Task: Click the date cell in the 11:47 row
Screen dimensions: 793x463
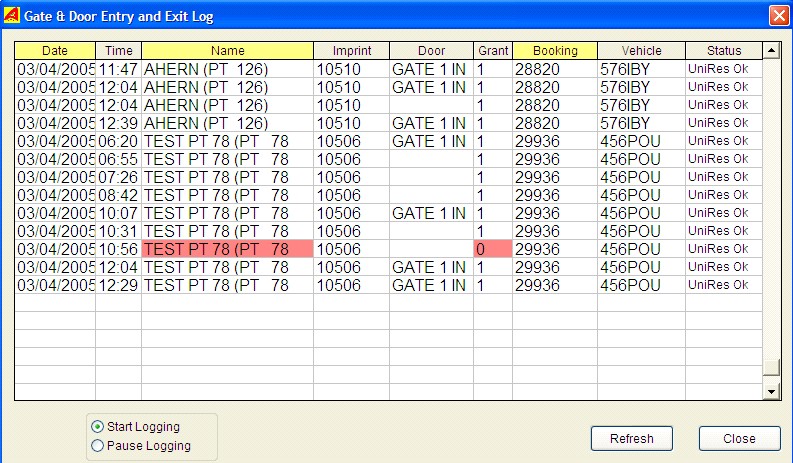Action: click(x=55, y=69)
